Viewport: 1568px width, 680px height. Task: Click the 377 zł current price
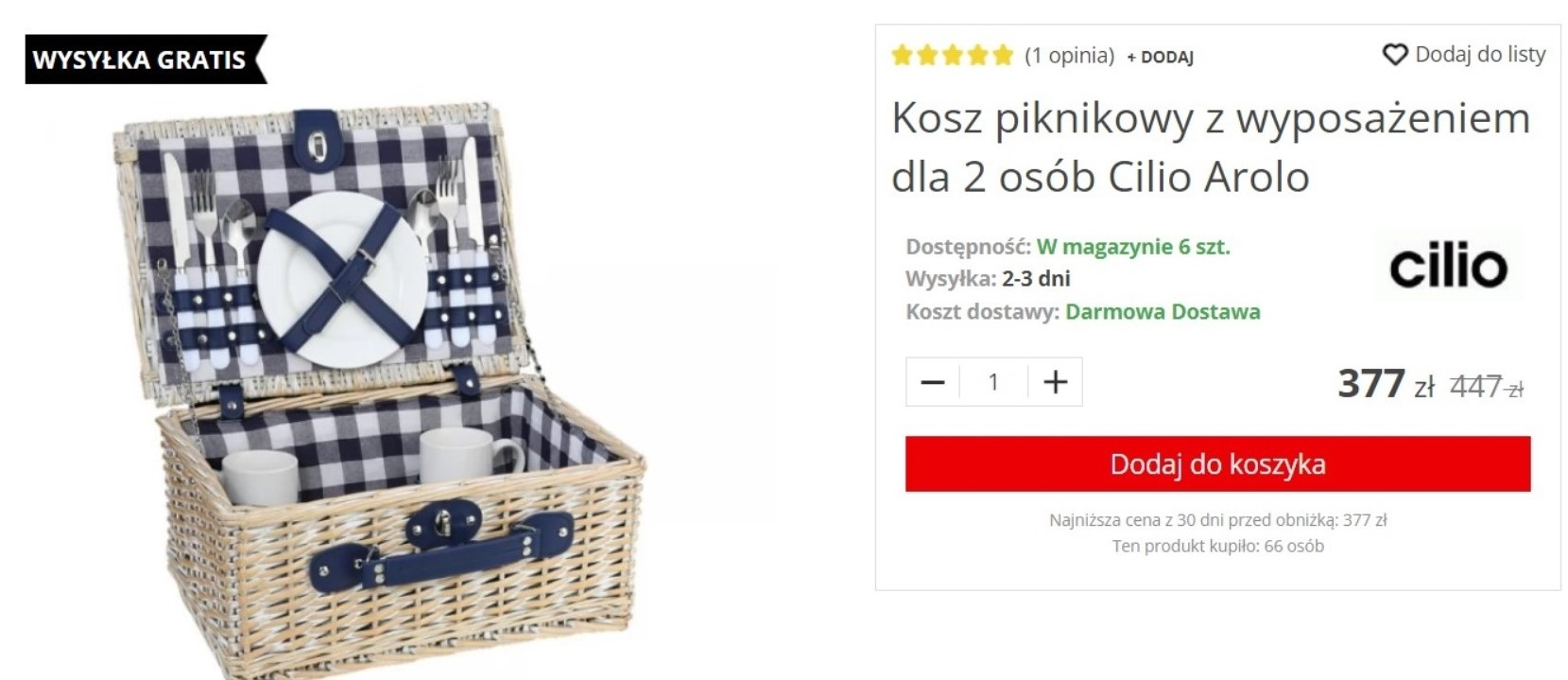(1386, 384)
